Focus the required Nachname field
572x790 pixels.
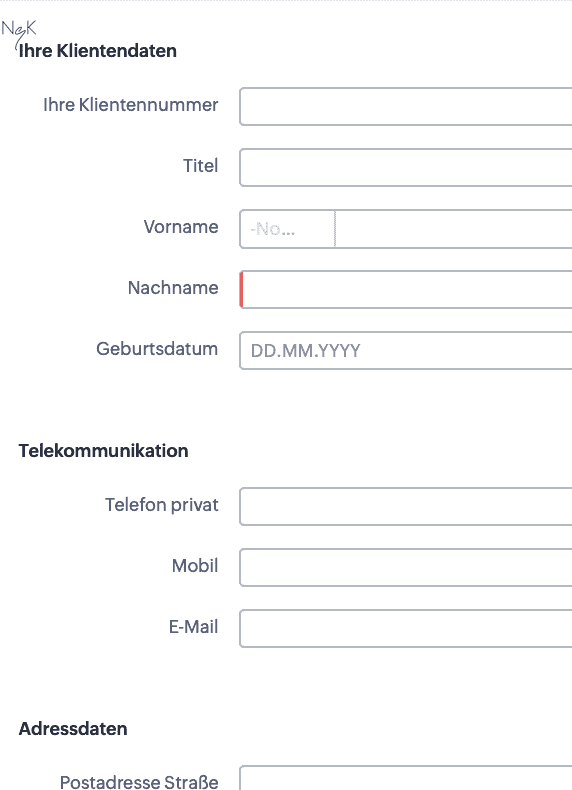406,289
